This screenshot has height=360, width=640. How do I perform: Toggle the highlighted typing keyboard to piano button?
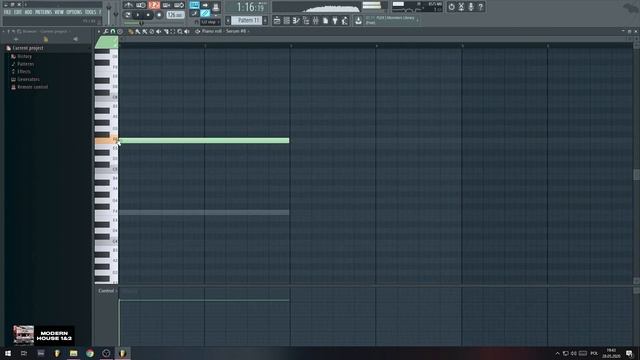(194, 5)
